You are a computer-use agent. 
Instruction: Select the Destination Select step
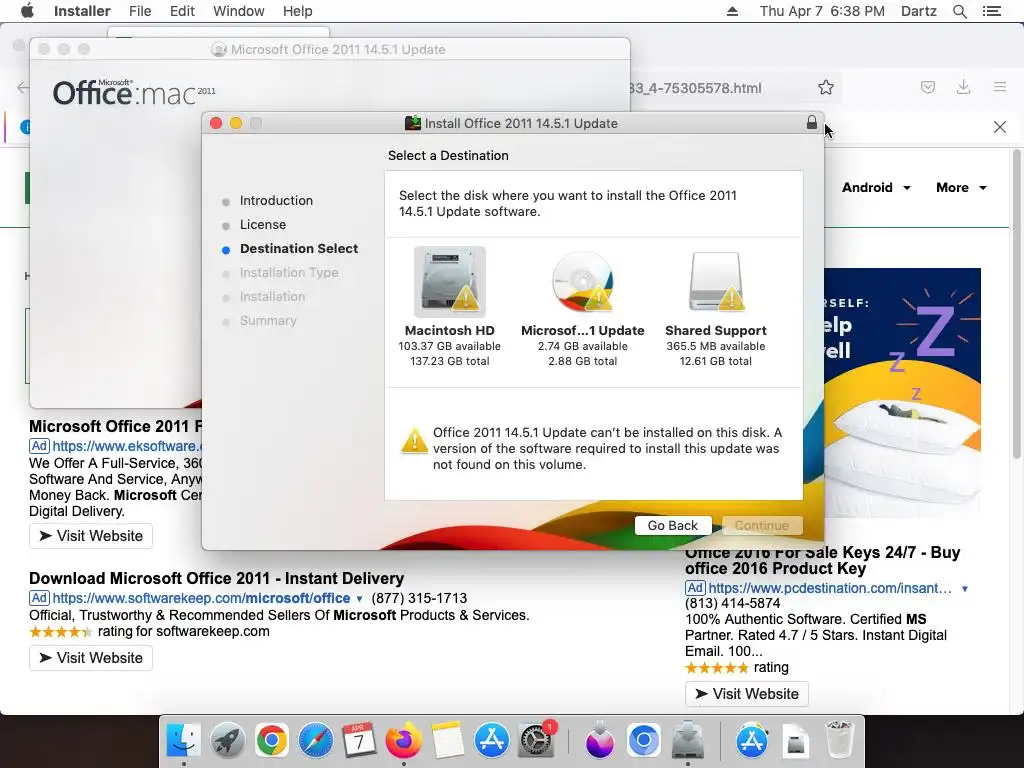click(298, 249)
